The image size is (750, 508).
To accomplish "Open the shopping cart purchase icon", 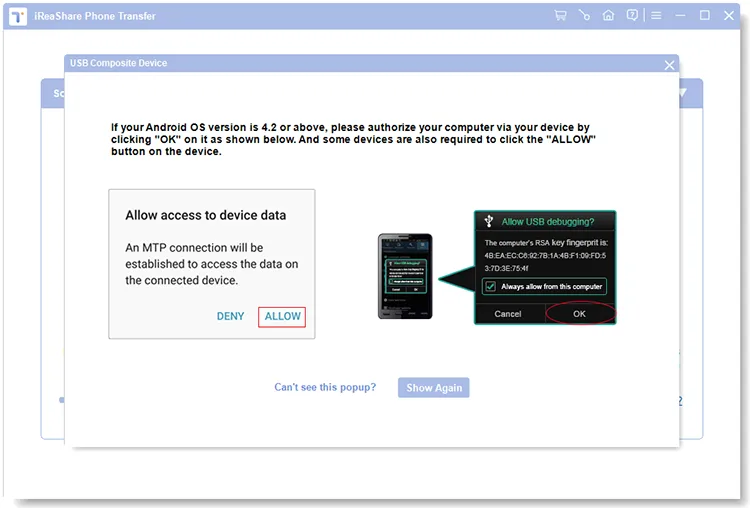I will point(560,15).
